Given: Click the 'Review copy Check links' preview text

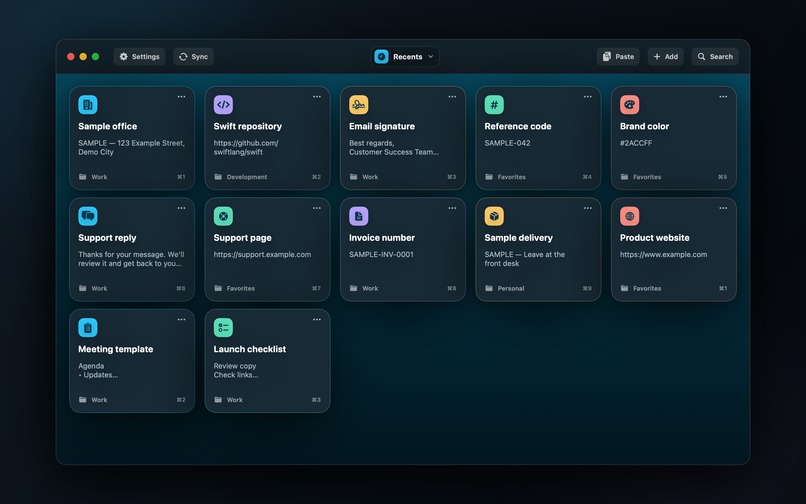Looking at the screenshot, I should coord(236,370).
